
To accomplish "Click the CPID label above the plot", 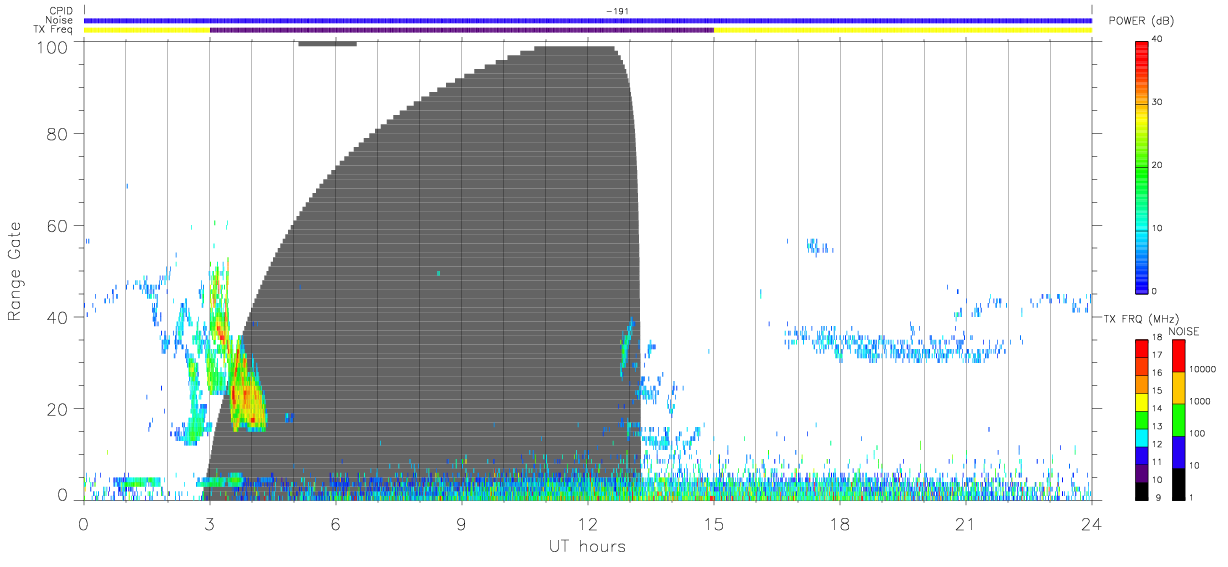I will coord(61,11).
